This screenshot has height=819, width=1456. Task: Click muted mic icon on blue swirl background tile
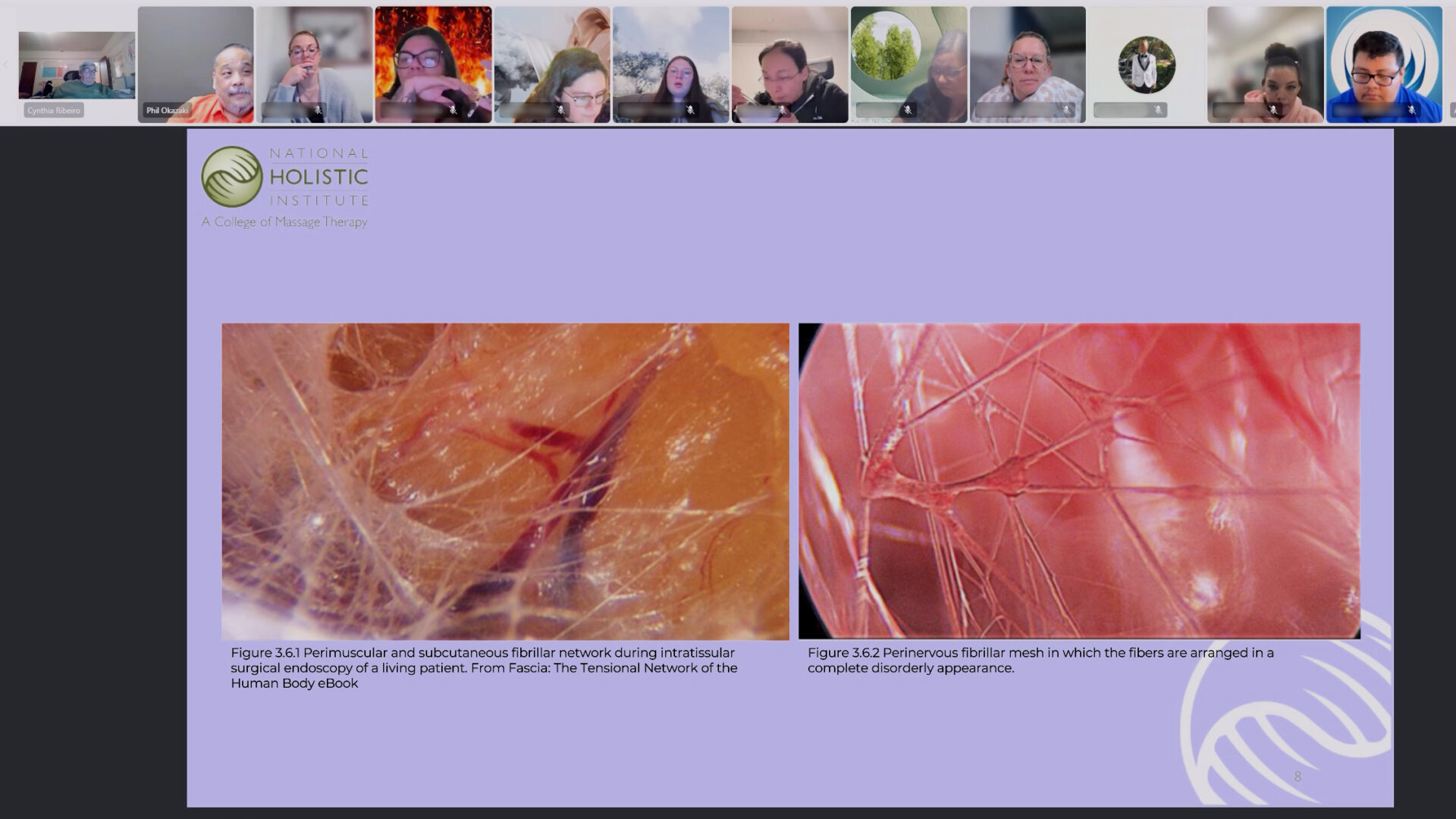click(x=1411, y=111)
